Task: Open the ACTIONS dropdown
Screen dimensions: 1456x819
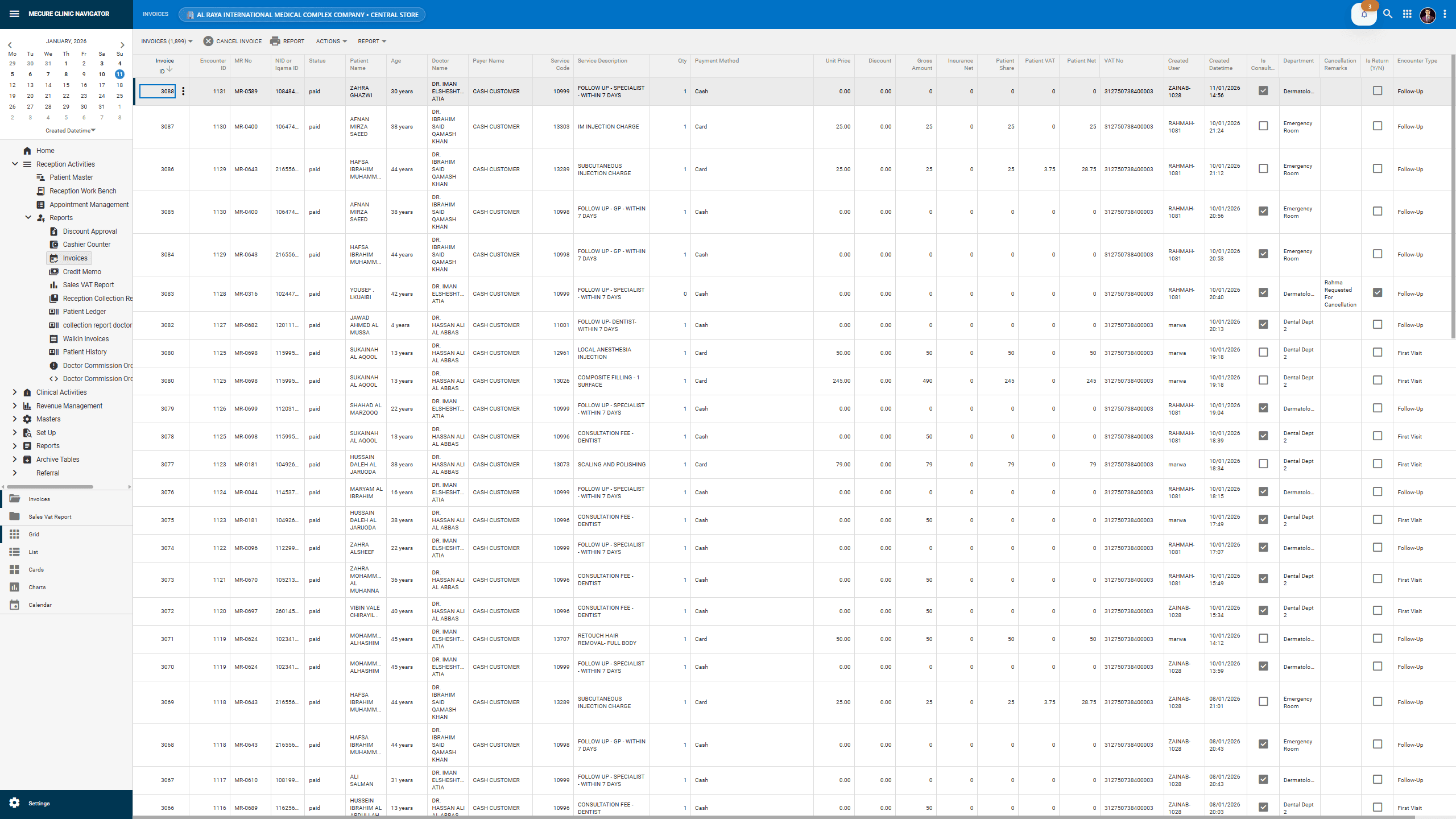Action: [x=331, y=41]
